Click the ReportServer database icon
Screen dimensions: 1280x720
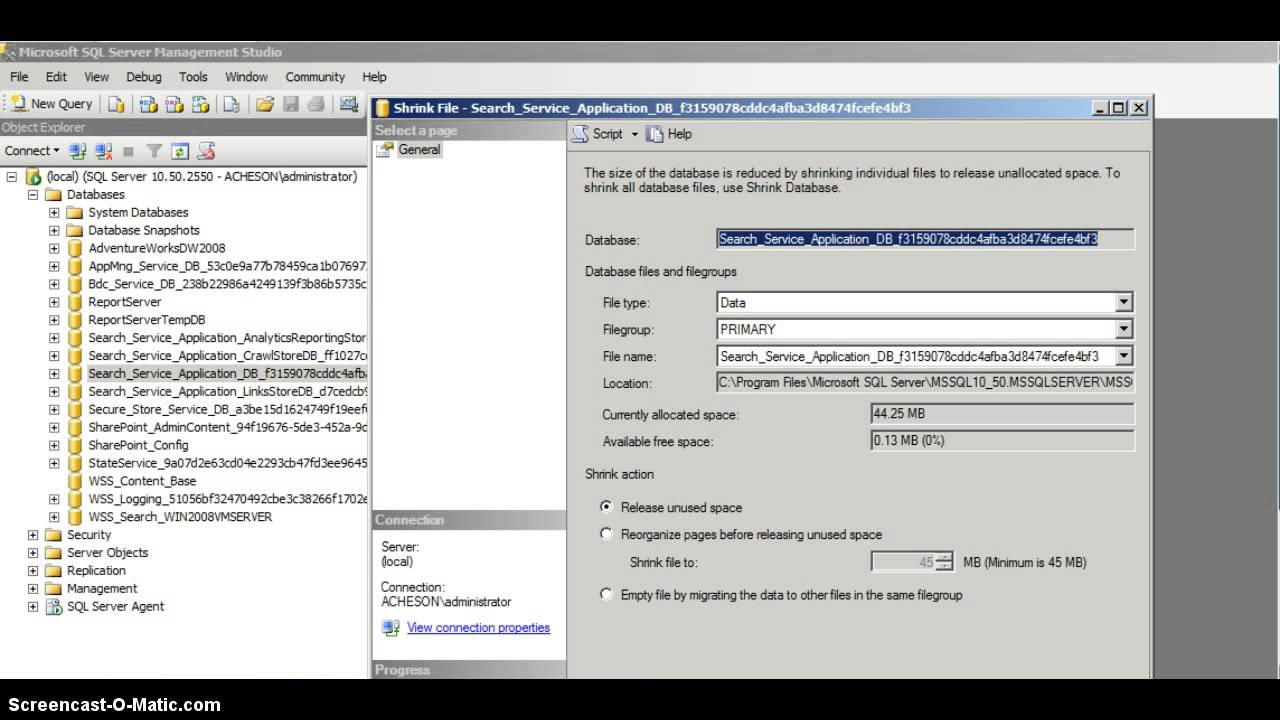[x=75, y=302]
